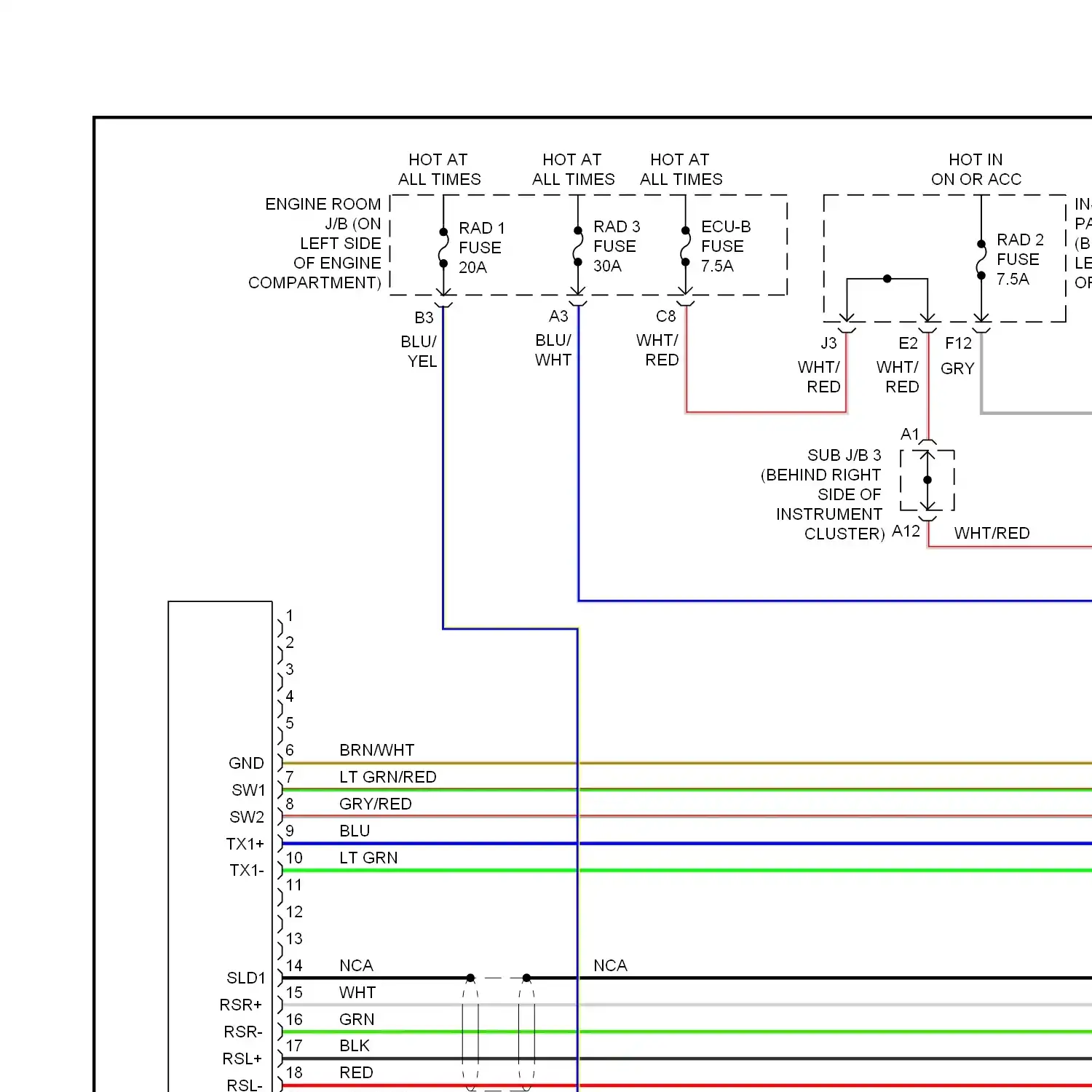This screenshot has height=1092, width=1092.
Task: Click the SW1 terminal name
Action: click(248, 790)
